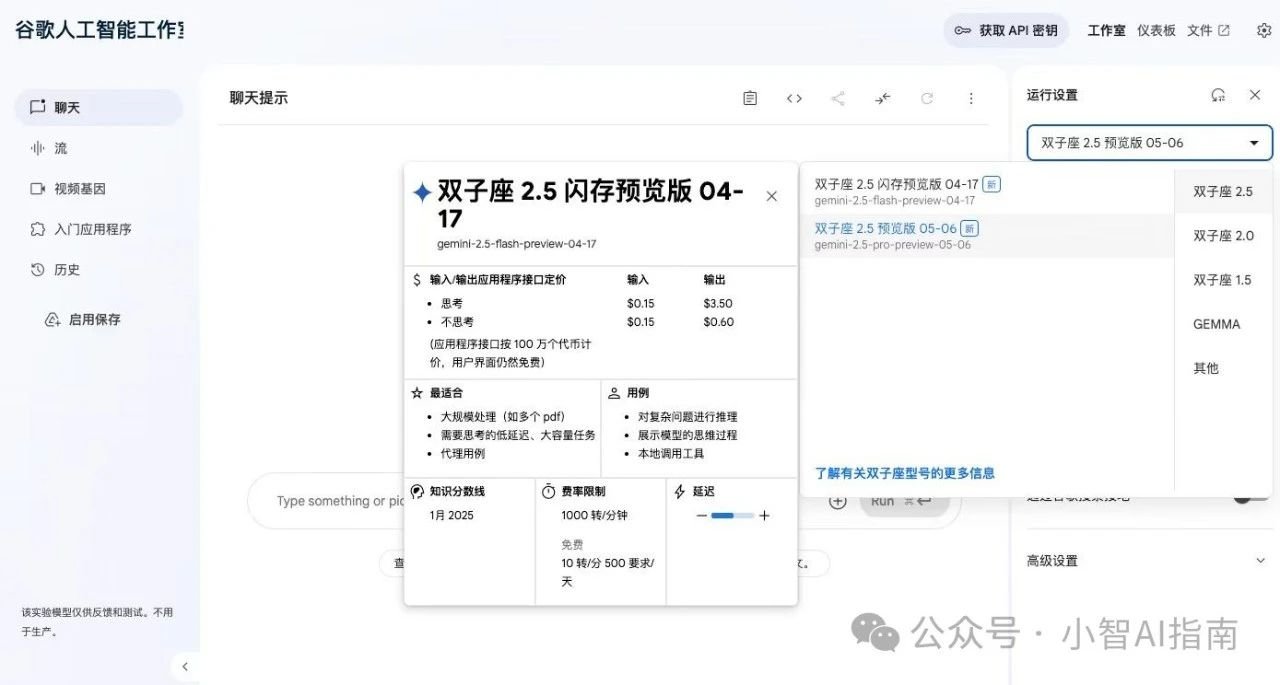1280x685 pixels.
Task: Click the Get code icon in chat toolbar
Action: (793, 98)
